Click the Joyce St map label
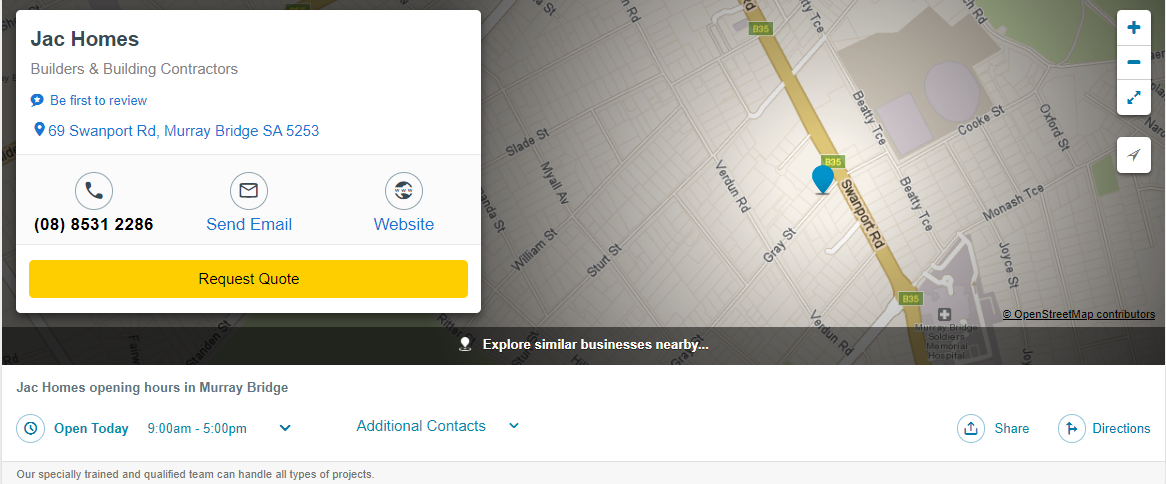Image resolution: width=1166 pixels, height=484 pixels. coord(1008,265)
